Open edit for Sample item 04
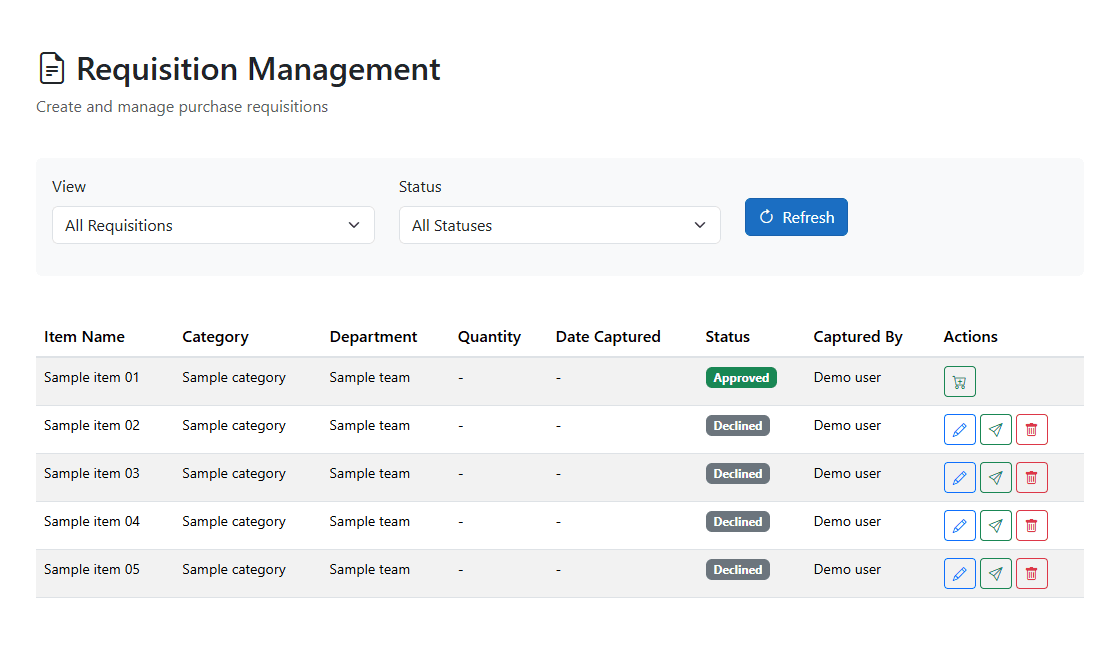 point(959,525)
